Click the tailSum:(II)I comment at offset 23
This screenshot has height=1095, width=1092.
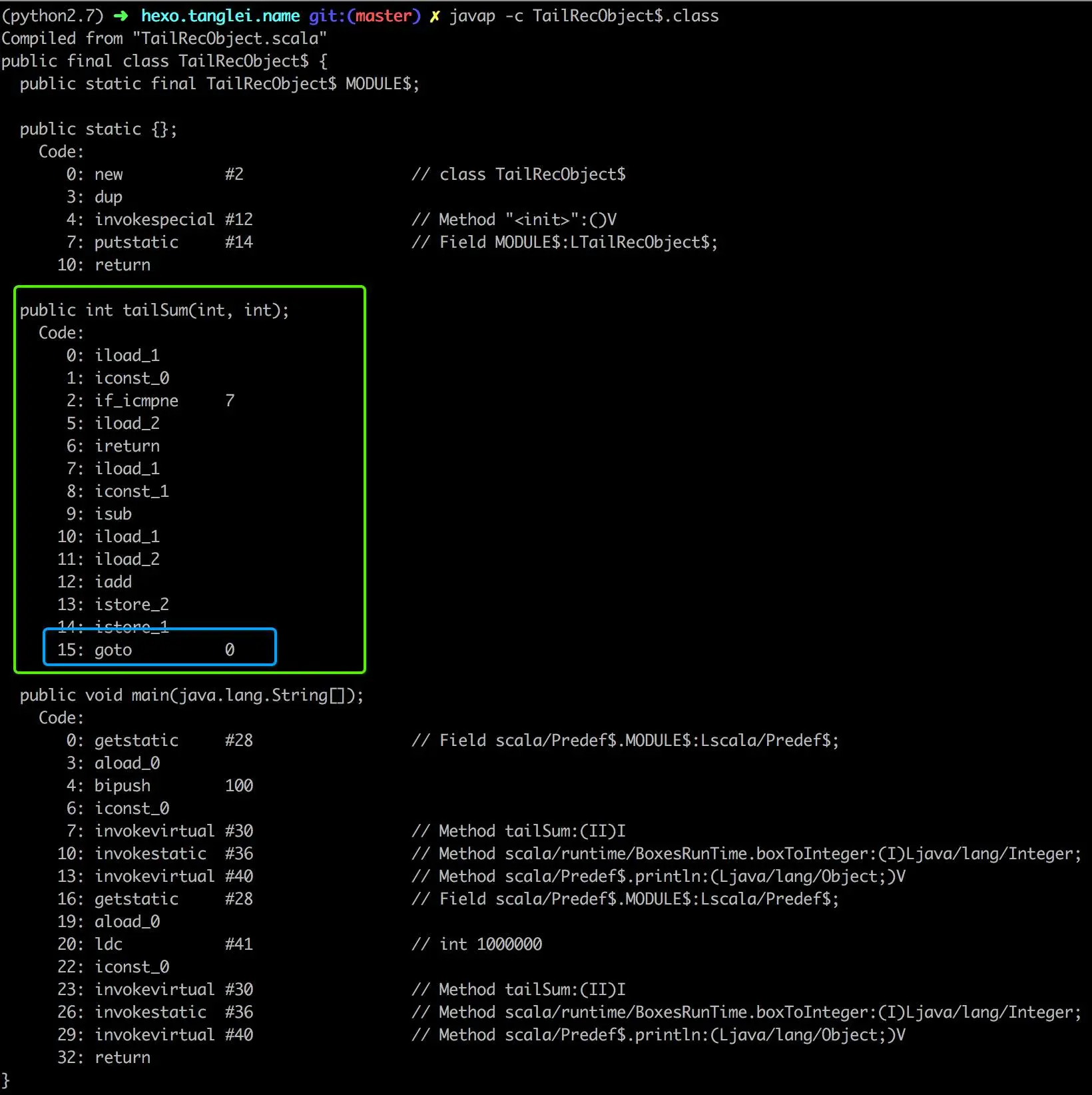pyautogui.click(x=519, y=989)
